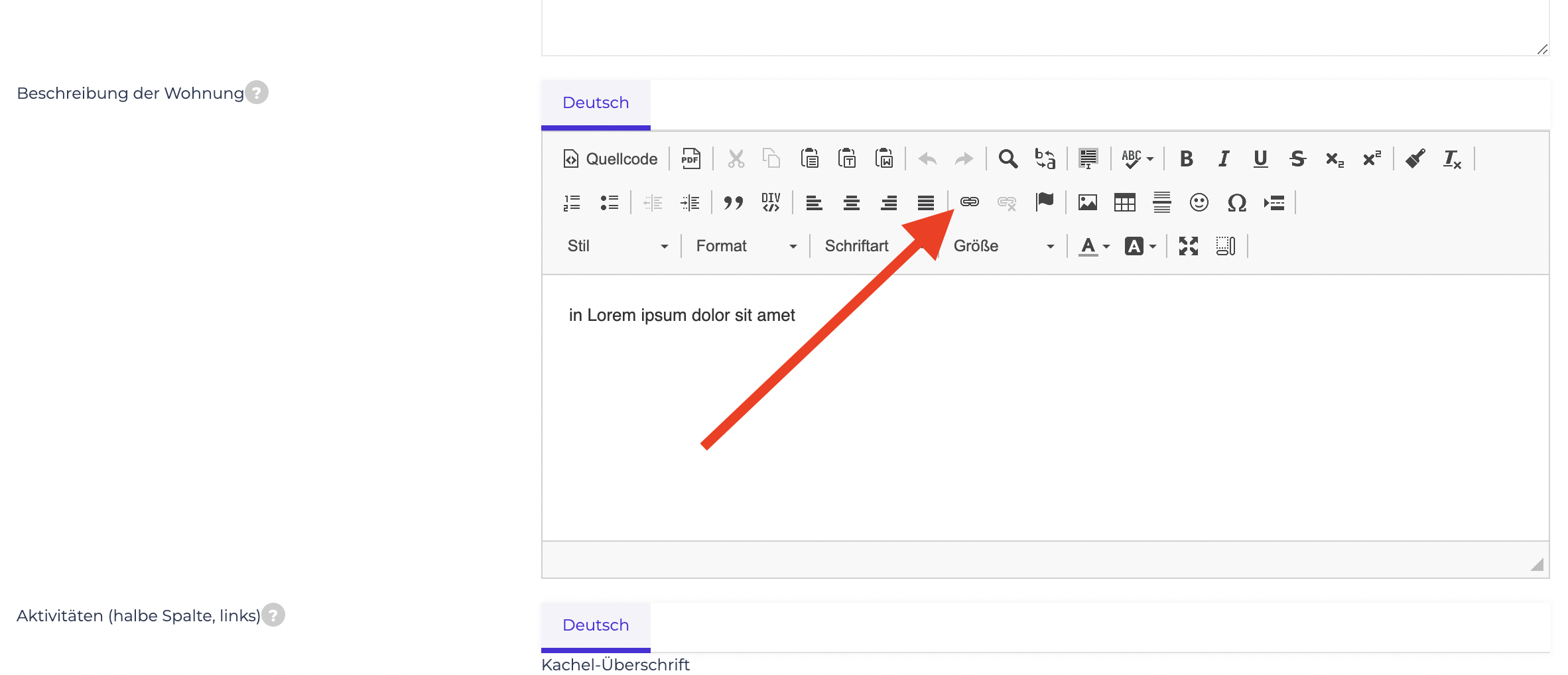Click the copy formatting paintbrush icon
This screenshot has width=1568, height=675.
[x=1415, y=159]
